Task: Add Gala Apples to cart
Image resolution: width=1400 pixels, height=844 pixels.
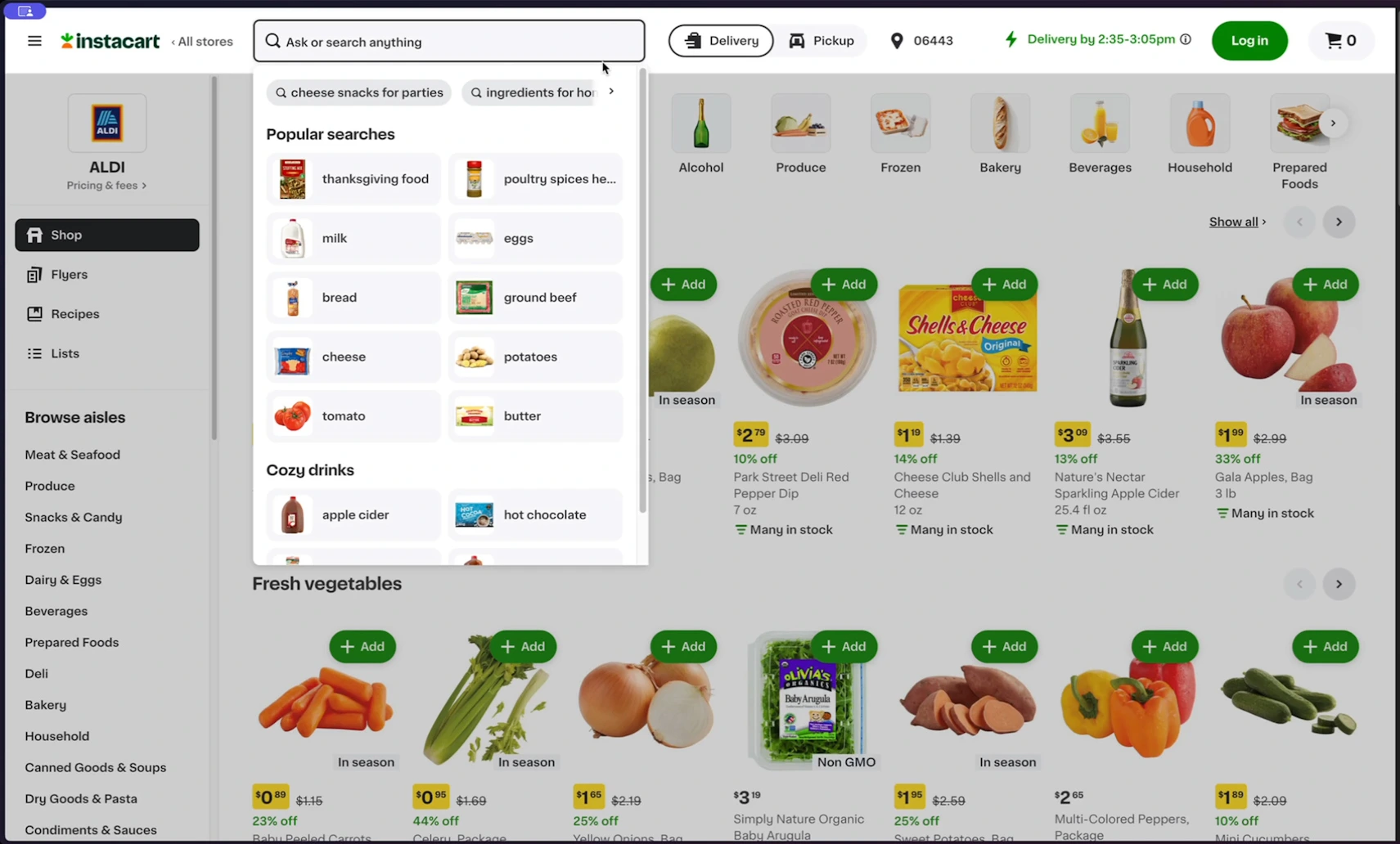Action: click(1325, 285)
